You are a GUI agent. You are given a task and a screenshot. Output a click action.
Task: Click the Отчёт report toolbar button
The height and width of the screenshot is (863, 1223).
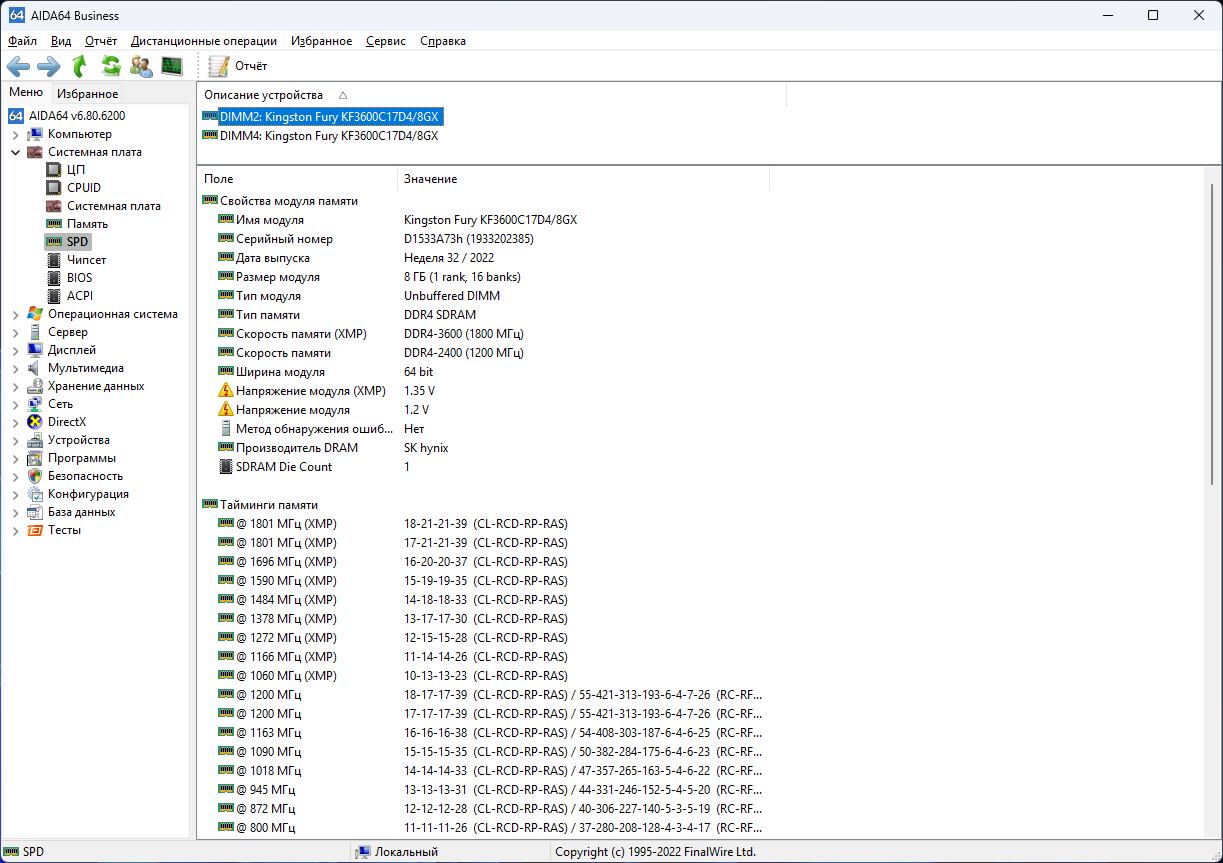(238, 66)
